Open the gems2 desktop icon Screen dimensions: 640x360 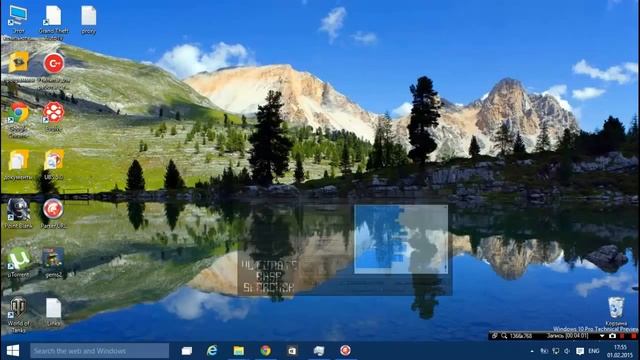click(53, 262)
